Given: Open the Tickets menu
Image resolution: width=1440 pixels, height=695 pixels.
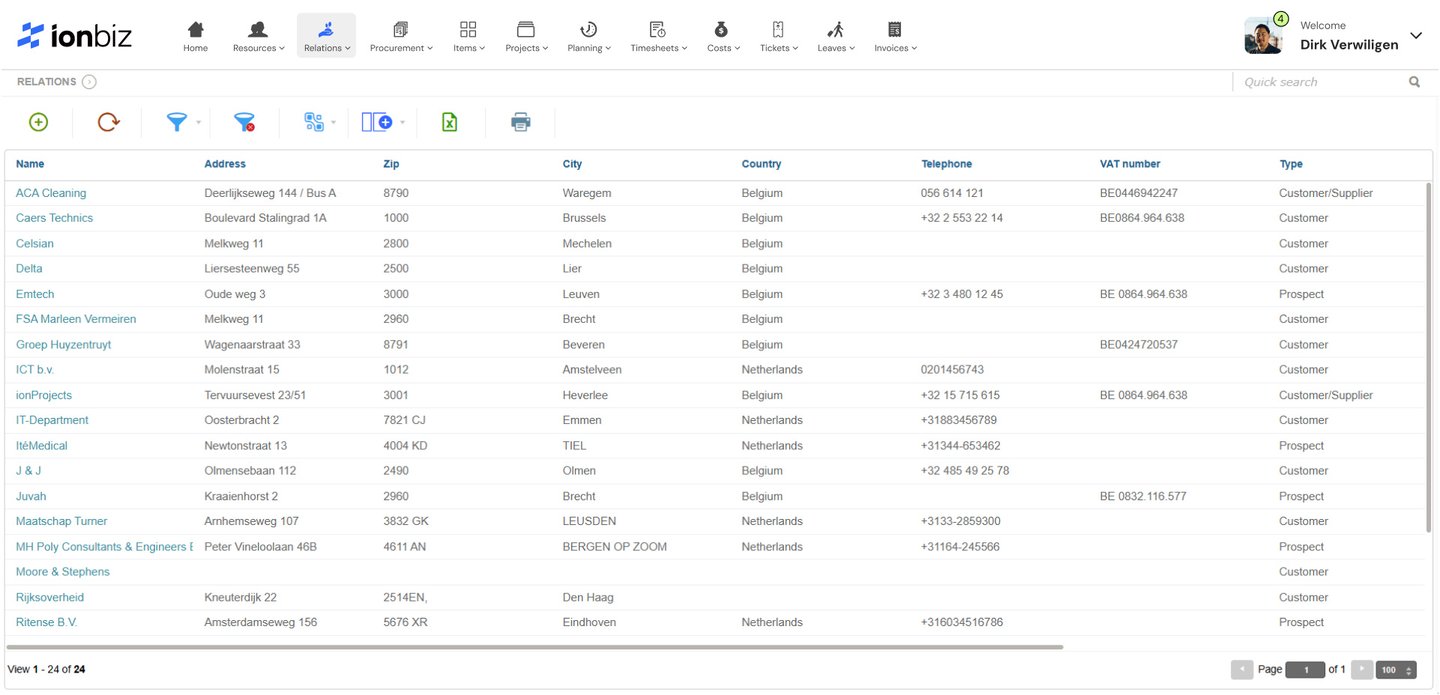Looking at the screenshot, I should (x=779, y=36).
